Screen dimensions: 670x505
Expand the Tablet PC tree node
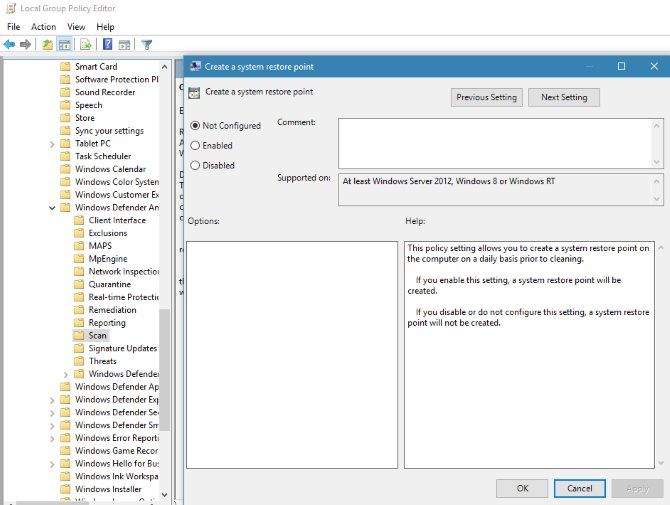(x=52, y=144)
